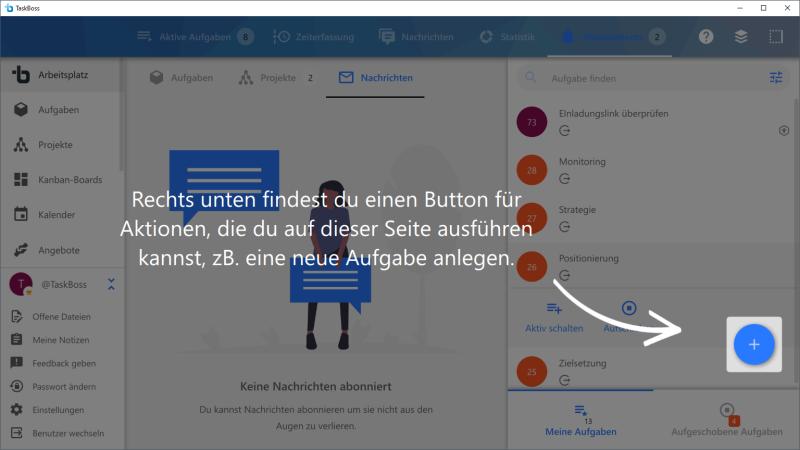
Task: Click the status icon under Strategie
Action: coord(564,227)
